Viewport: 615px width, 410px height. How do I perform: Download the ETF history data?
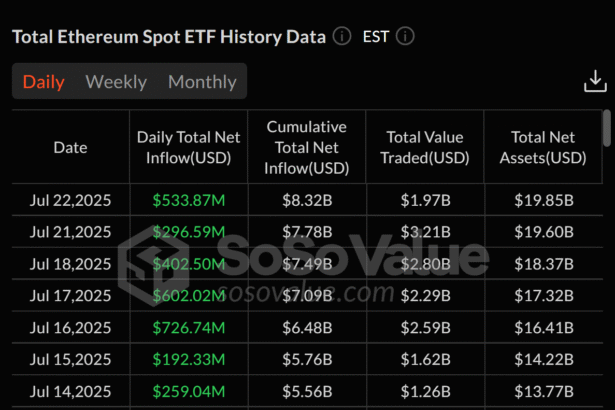595,85
